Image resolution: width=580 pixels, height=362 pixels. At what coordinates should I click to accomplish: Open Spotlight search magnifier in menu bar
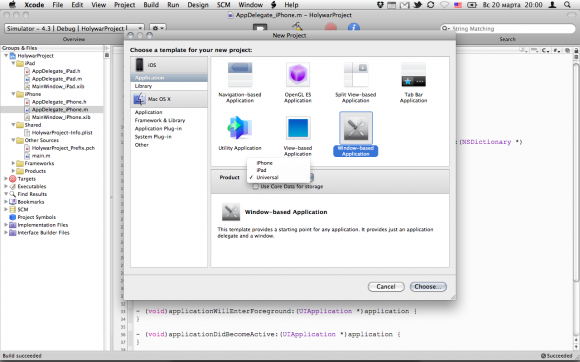(x=567, y=5)
